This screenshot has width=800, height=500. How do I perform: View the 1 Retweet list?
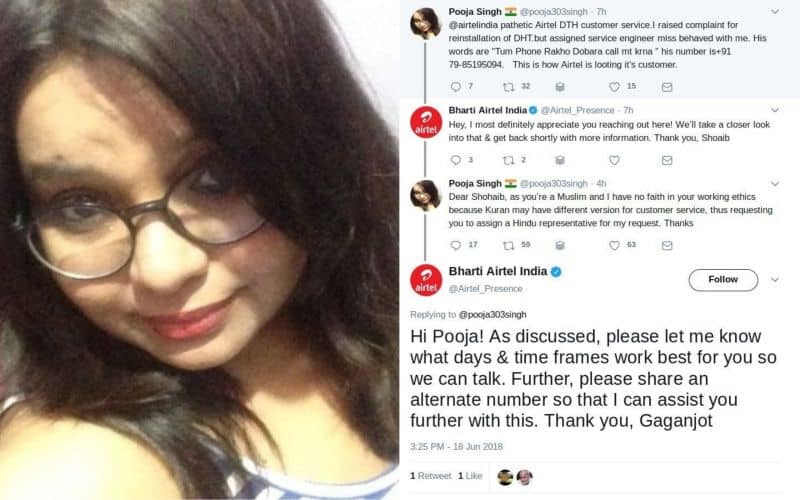click(x=431, y=476)
